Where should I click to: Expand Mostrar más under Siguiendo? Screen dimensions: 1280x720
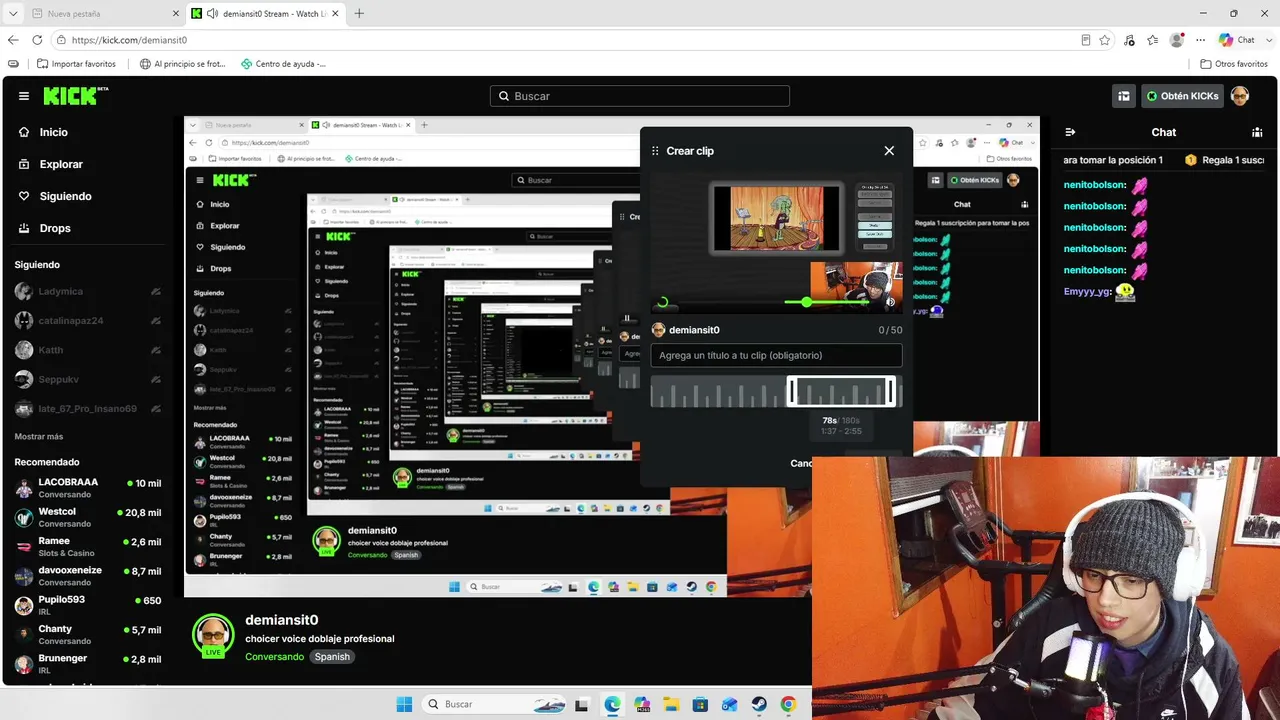(x=39, y=437)
